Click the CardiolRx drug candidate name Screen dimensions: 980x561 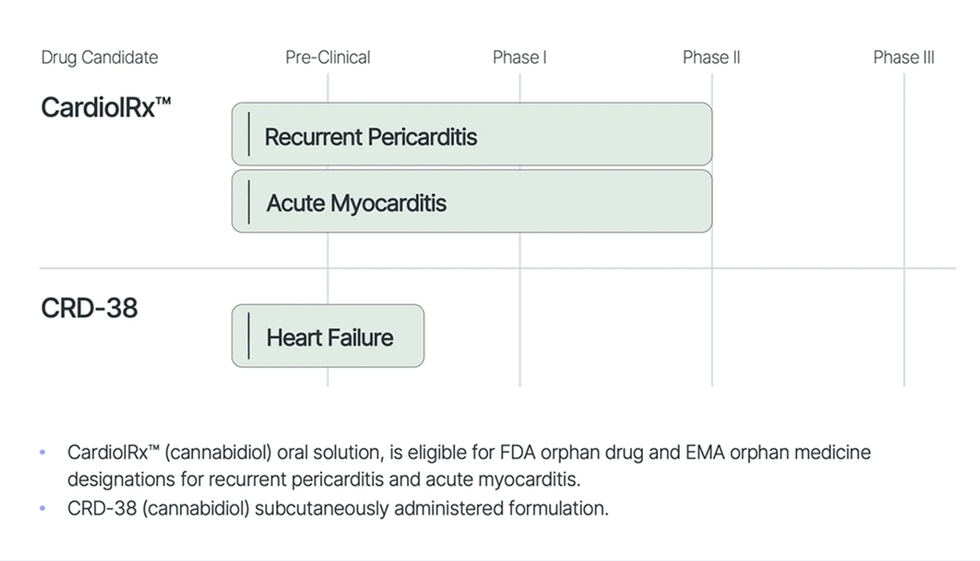point(98,107)
